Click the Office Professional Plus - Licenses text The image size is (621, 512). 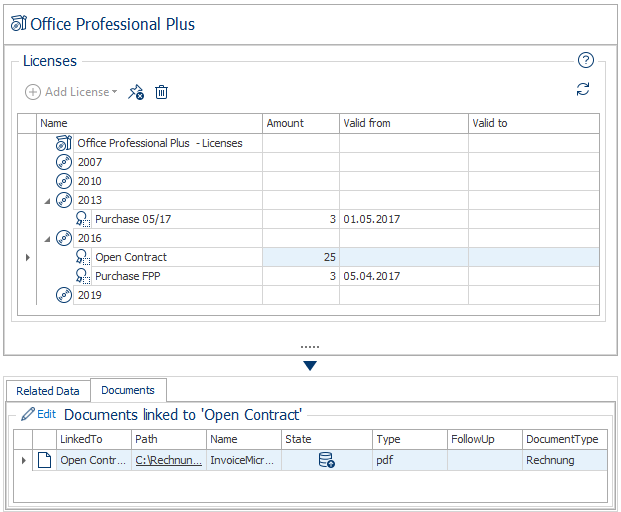tap(160, 143)
